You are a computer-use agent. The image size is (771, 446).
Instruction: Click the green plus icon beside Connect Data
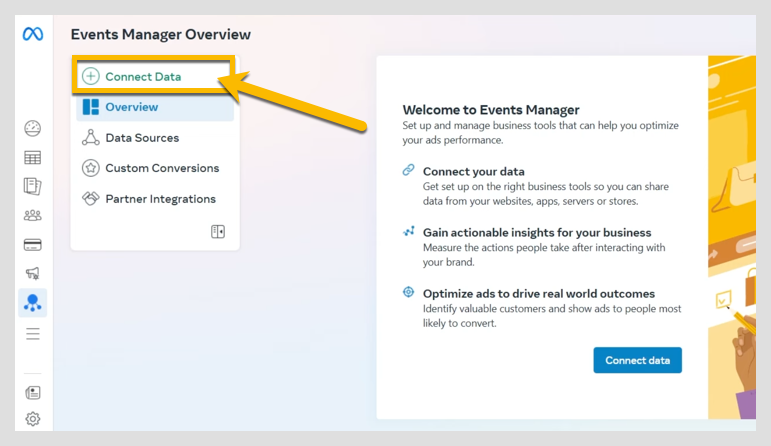click(91, 77)
